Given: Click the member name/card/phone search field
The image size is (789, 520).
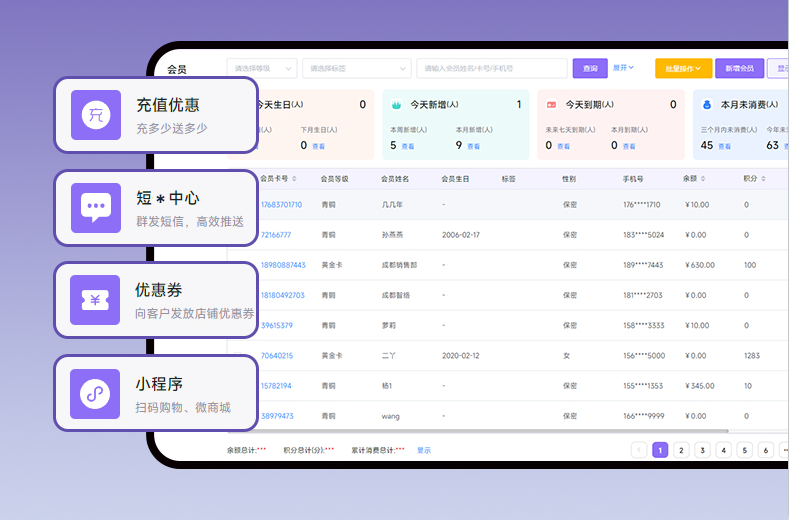Looking at the screenshot, I should point(491,68).
